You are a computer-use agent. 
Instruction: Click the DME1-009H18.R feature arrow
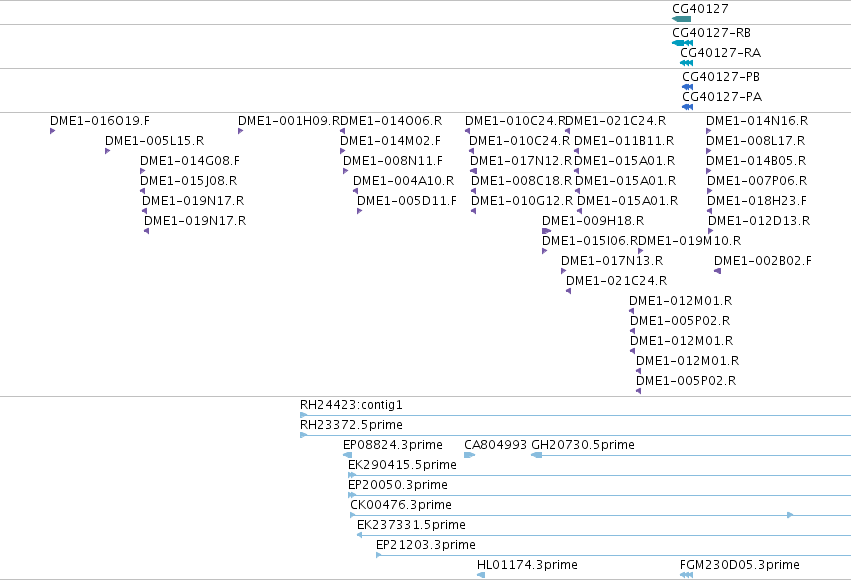click(x=547, y=231)
